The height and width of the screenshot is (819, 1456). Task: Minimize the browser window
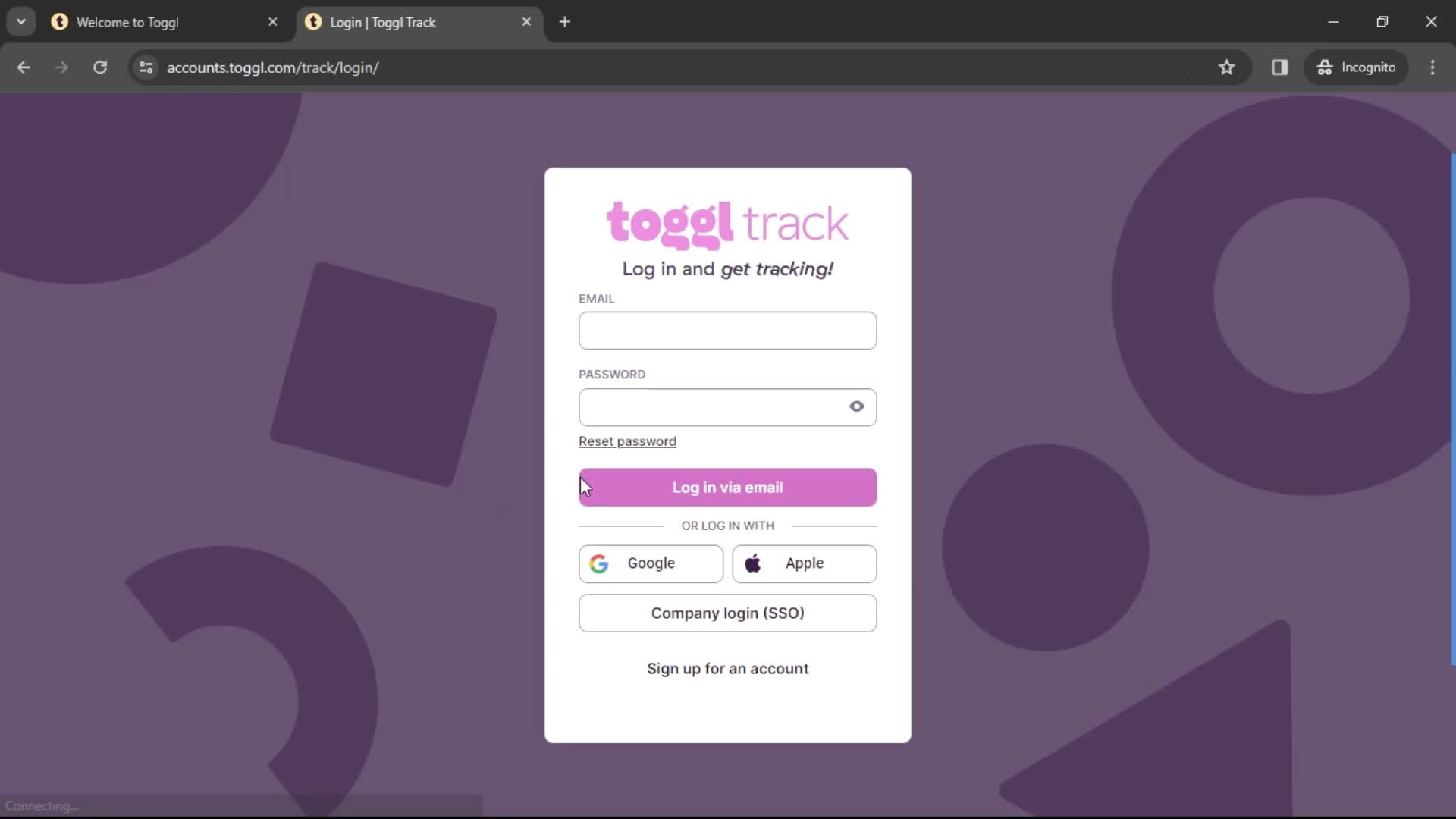(1333, 22)
